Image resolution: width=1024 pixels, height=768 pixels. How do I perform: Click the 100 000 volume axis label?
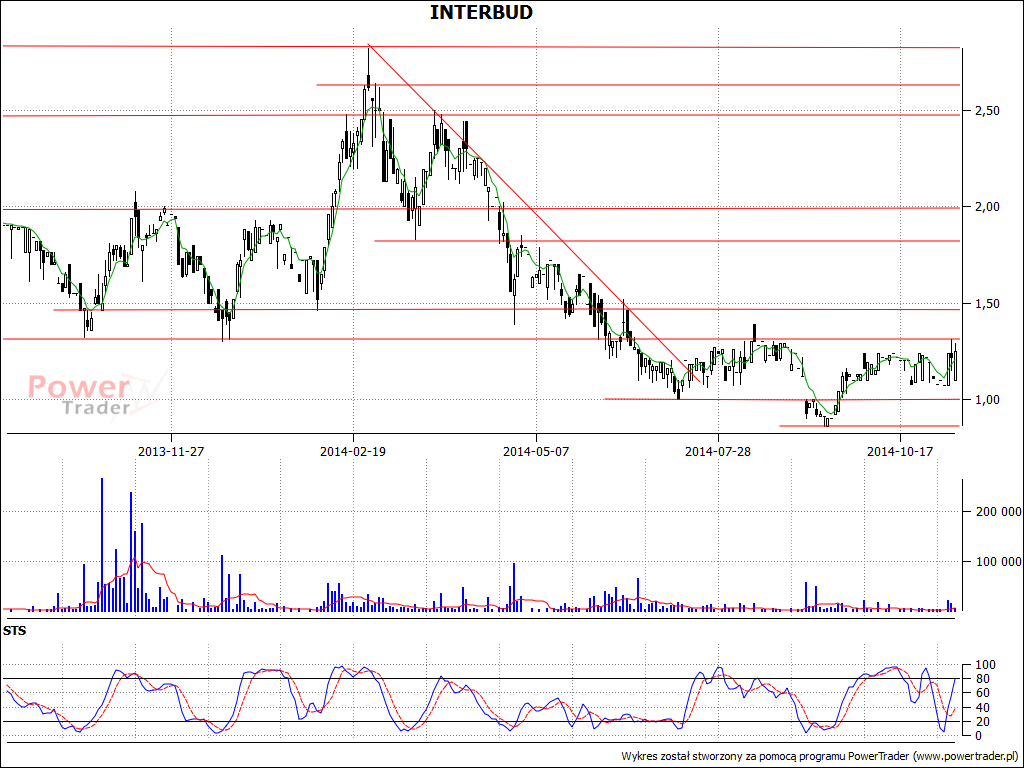click(997, 562)
